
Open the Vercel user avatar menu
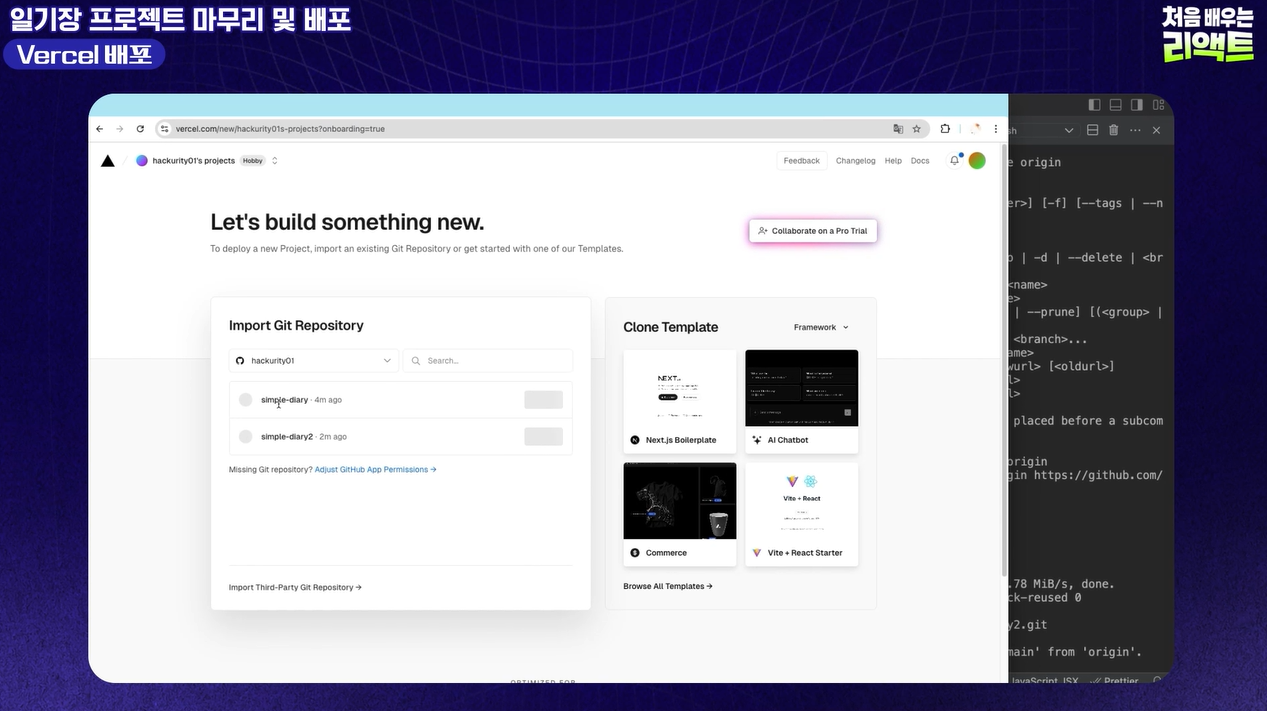pyautogui.click(x=977, y=160)
